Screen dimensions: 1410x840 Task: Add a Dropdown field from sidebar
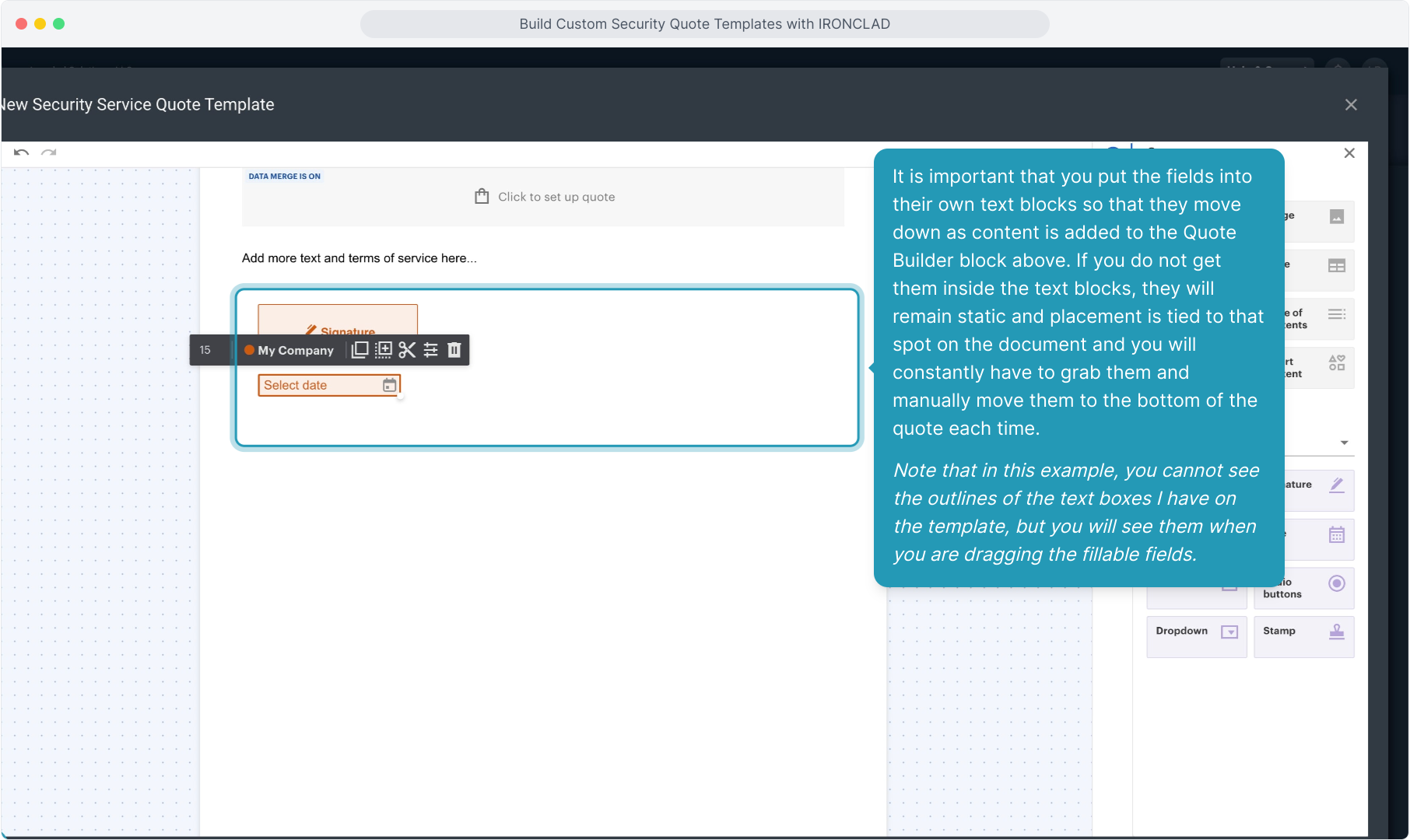1196,636
